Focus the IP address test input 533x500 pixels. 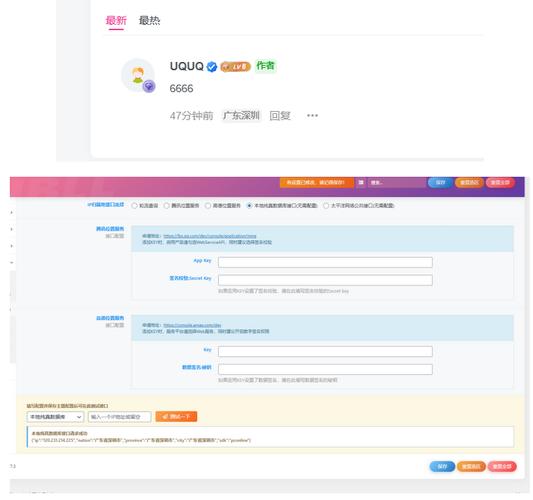pos(120,417)
